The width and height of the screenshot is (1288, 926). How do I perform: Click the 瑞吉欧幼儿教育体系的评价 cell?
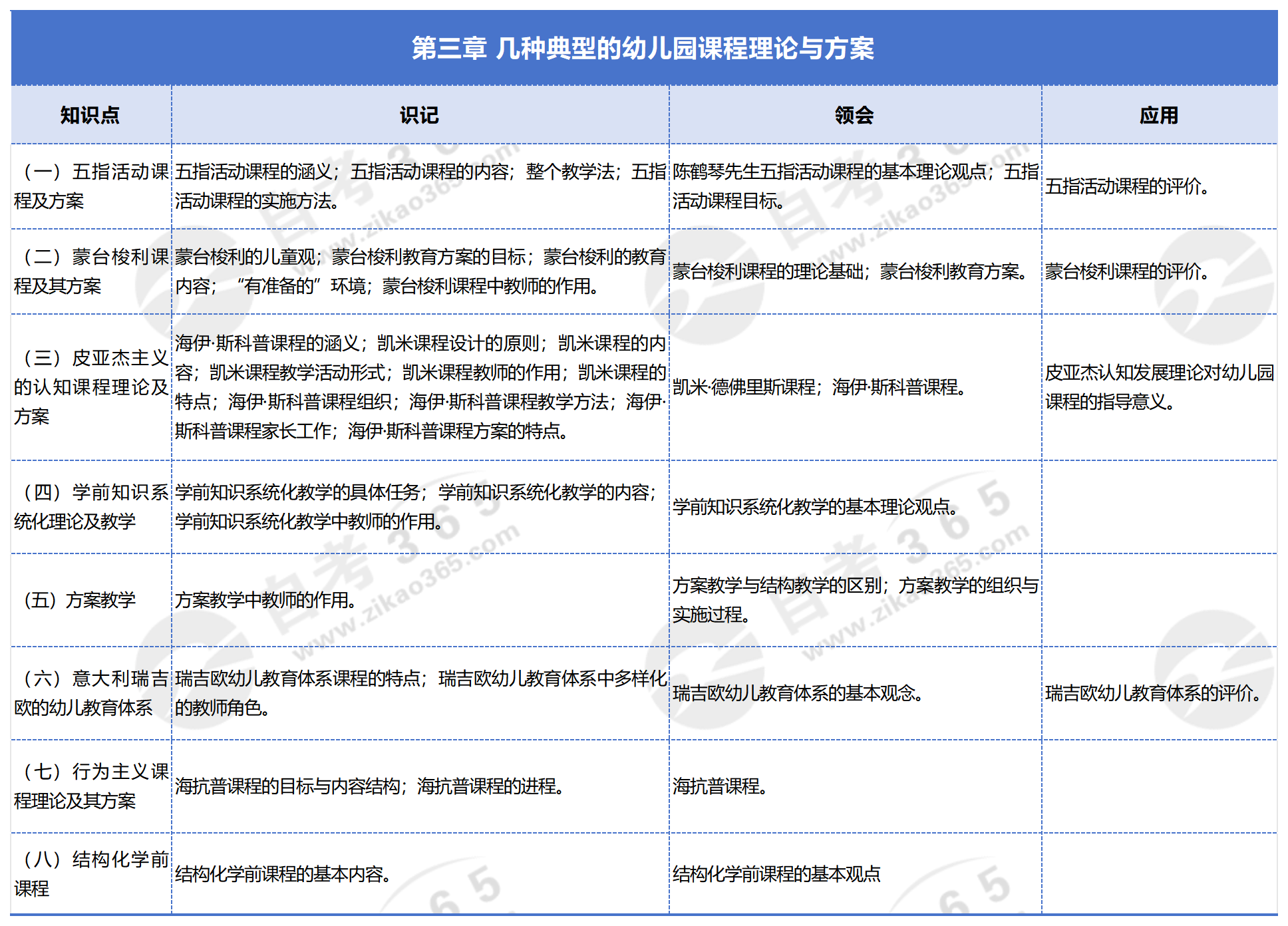1154,693
